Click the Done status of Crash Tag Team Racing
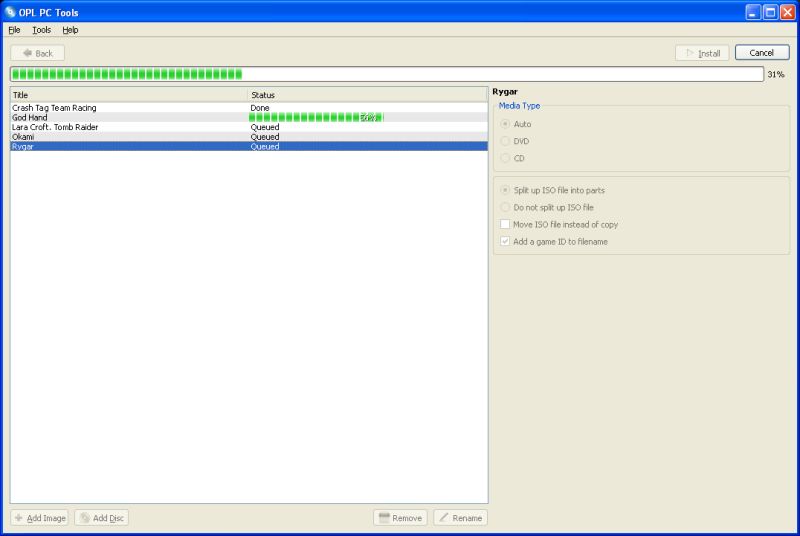Viewport: 800px width, 536px height. click(260, 108)
